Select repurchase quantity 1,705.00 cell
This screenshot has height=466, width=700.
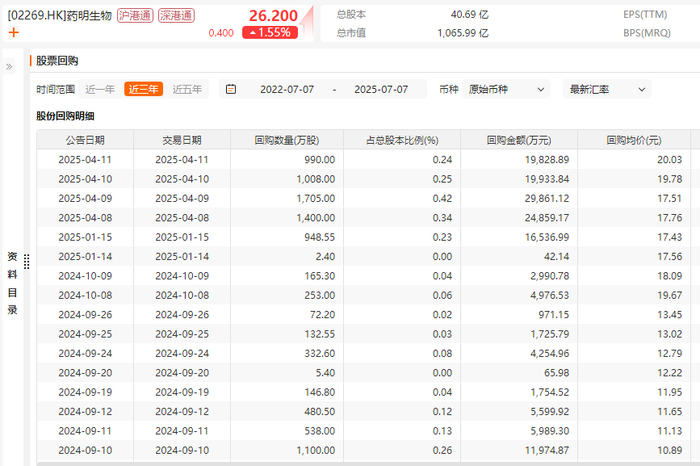click(x=287, y=198)
